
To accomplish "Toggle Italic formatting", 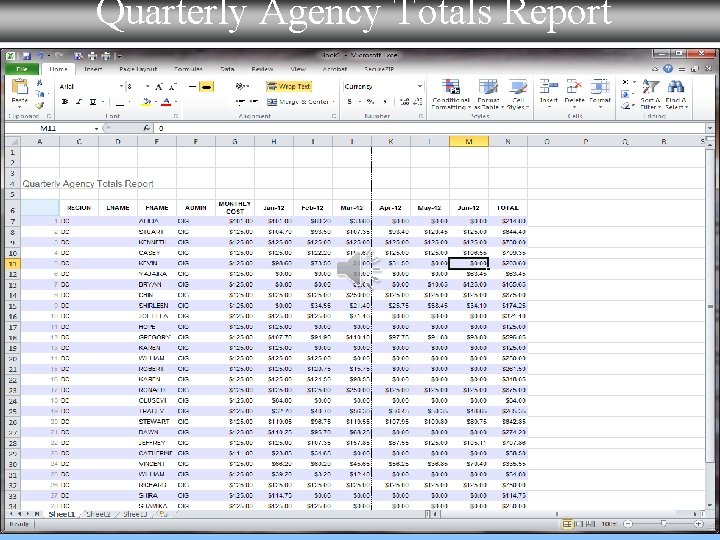I will coord(79,101).
